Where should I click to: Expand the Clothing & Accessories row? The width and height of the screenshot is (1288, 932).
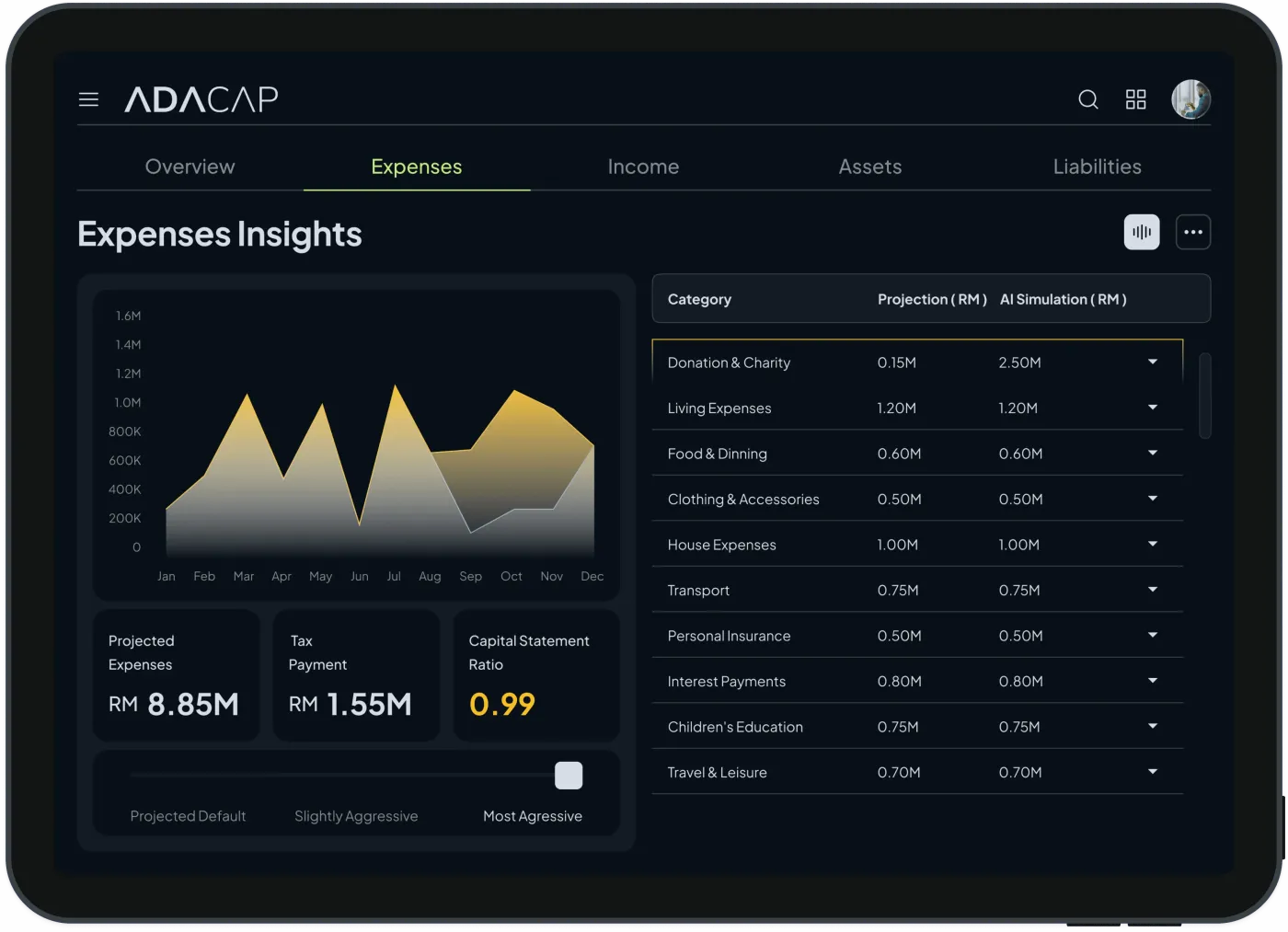(1153, 498)
